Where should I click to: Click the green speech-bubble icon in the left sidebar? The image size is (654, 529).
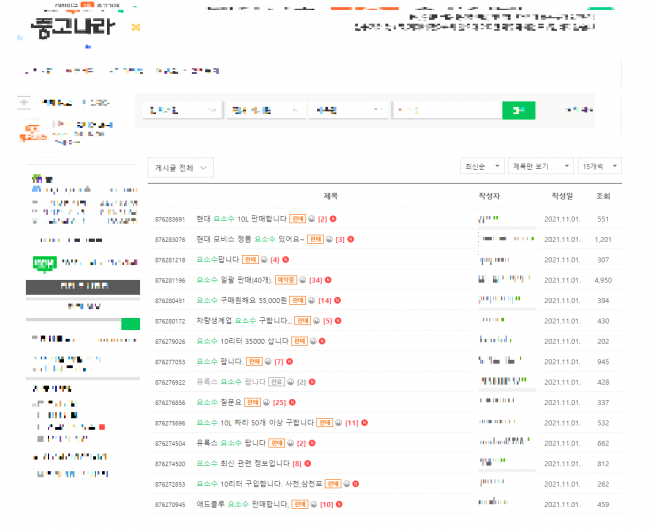coord(45,264)
